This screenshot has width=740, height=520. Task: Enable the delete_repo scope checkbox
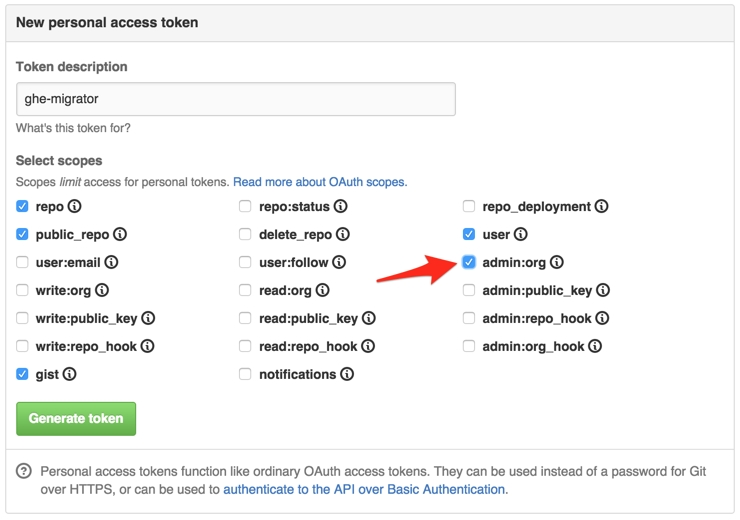245,235
